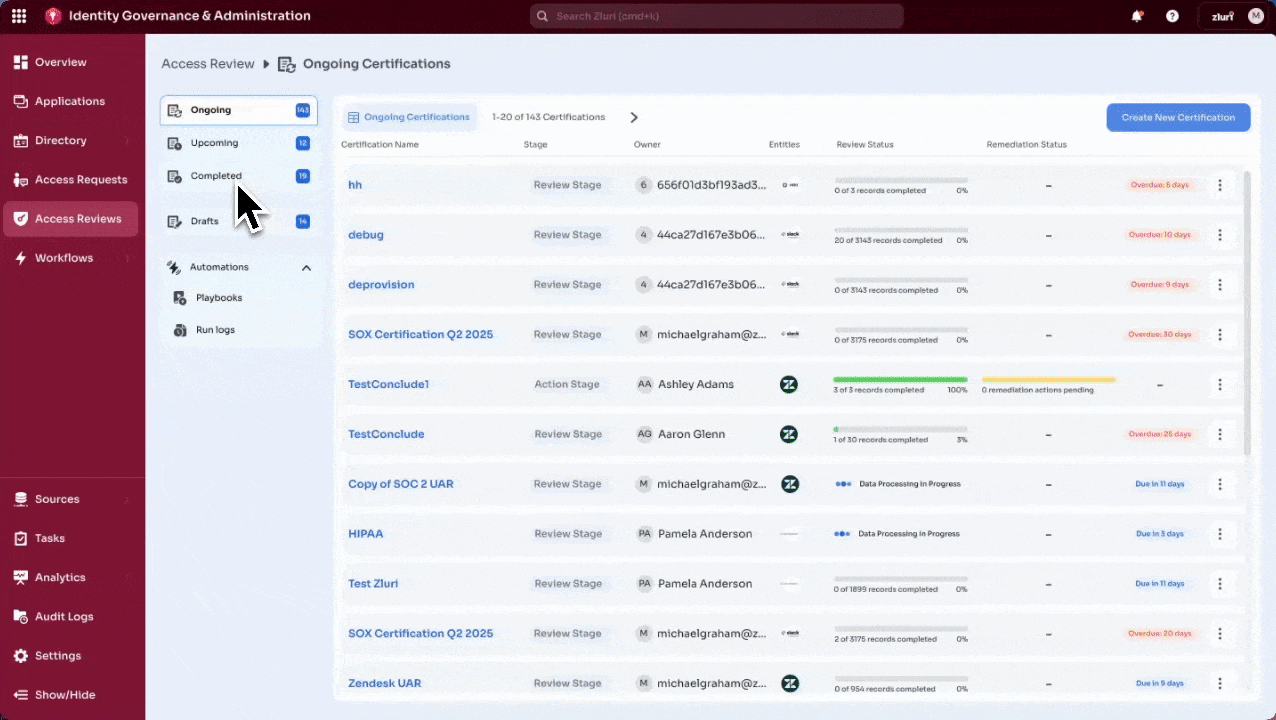Expand the Workflows submenu arrow
Viewport: 1276px width, 720px height.
coord(127,258)
